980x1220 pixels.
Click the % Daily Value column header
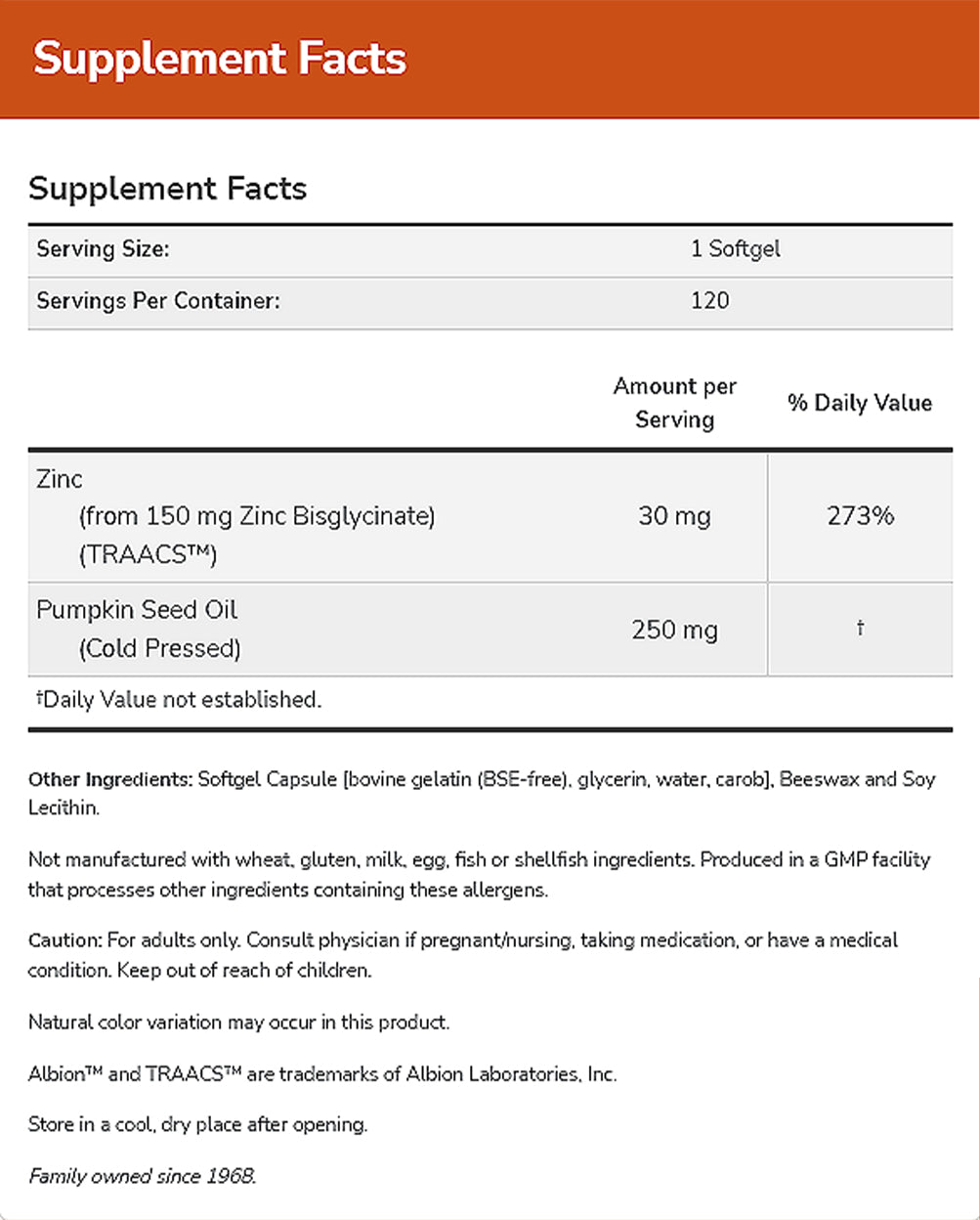tap(860, 403)
